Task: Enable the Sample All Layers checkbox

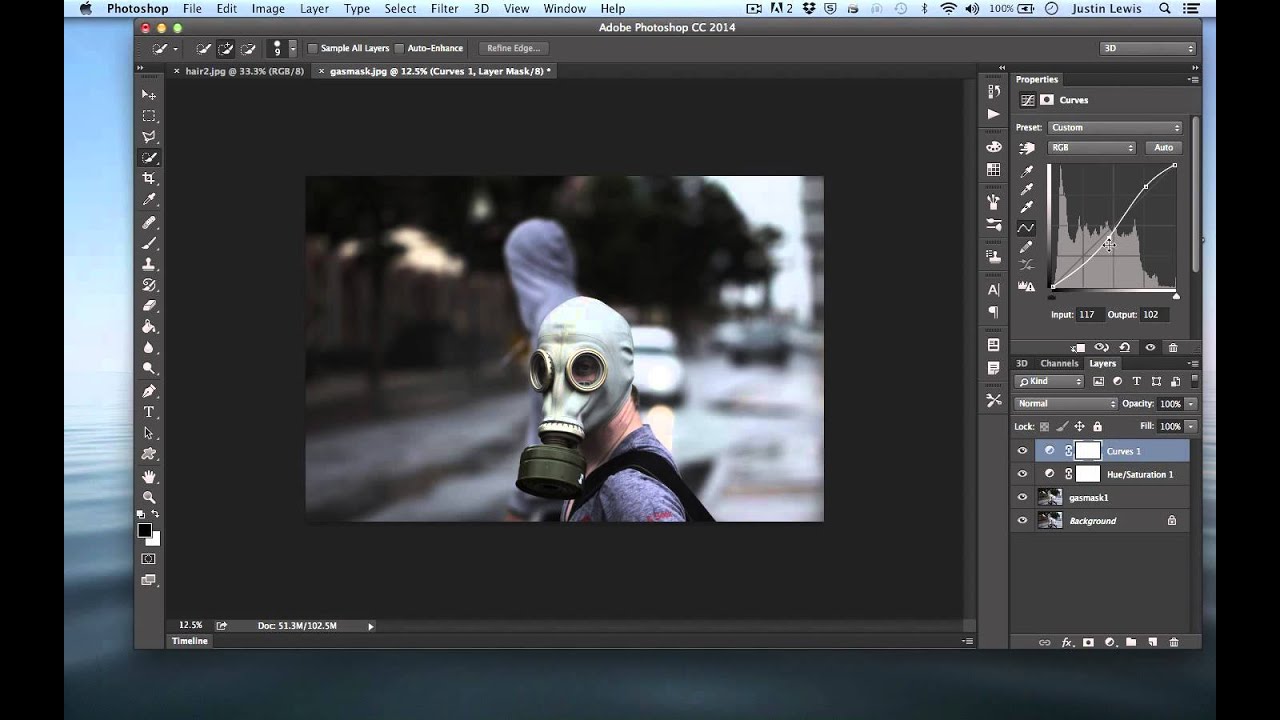Action: [x=313, y=48]
